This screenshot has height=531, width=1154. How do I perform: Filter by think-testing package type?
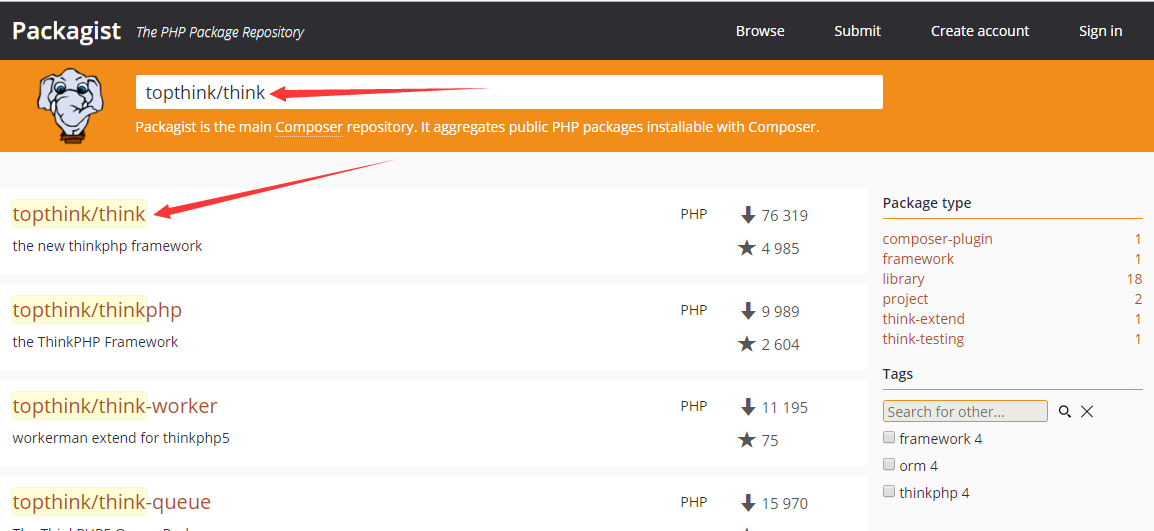point(923,339)
